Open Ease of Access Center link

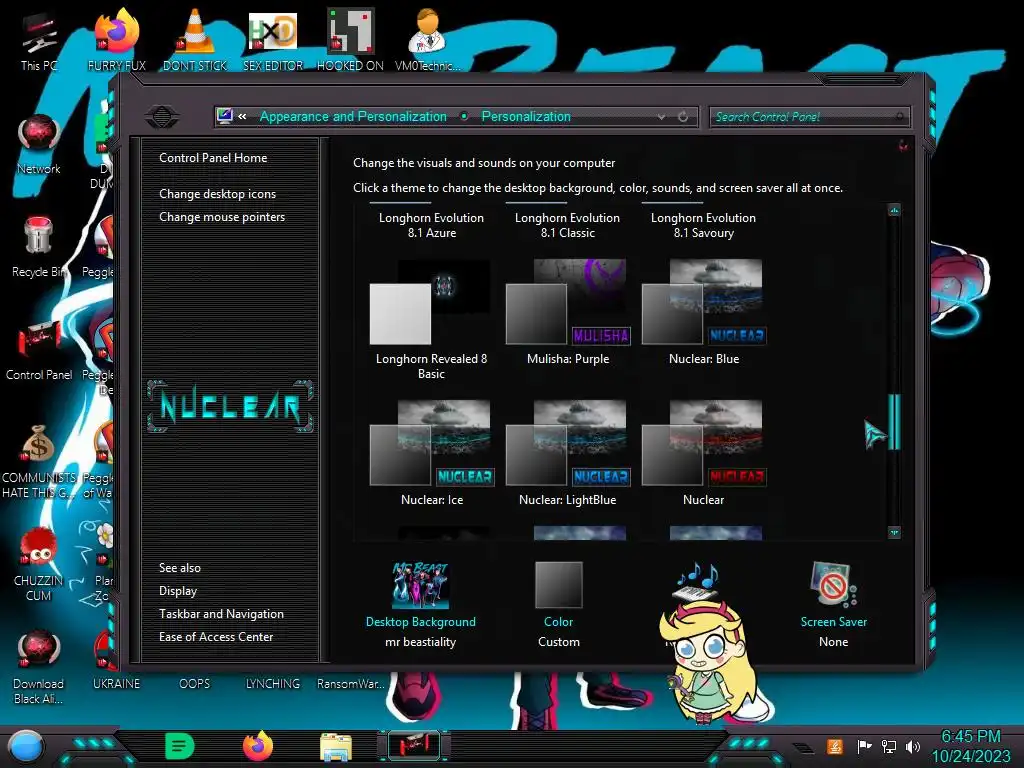(x=216, y=637)
